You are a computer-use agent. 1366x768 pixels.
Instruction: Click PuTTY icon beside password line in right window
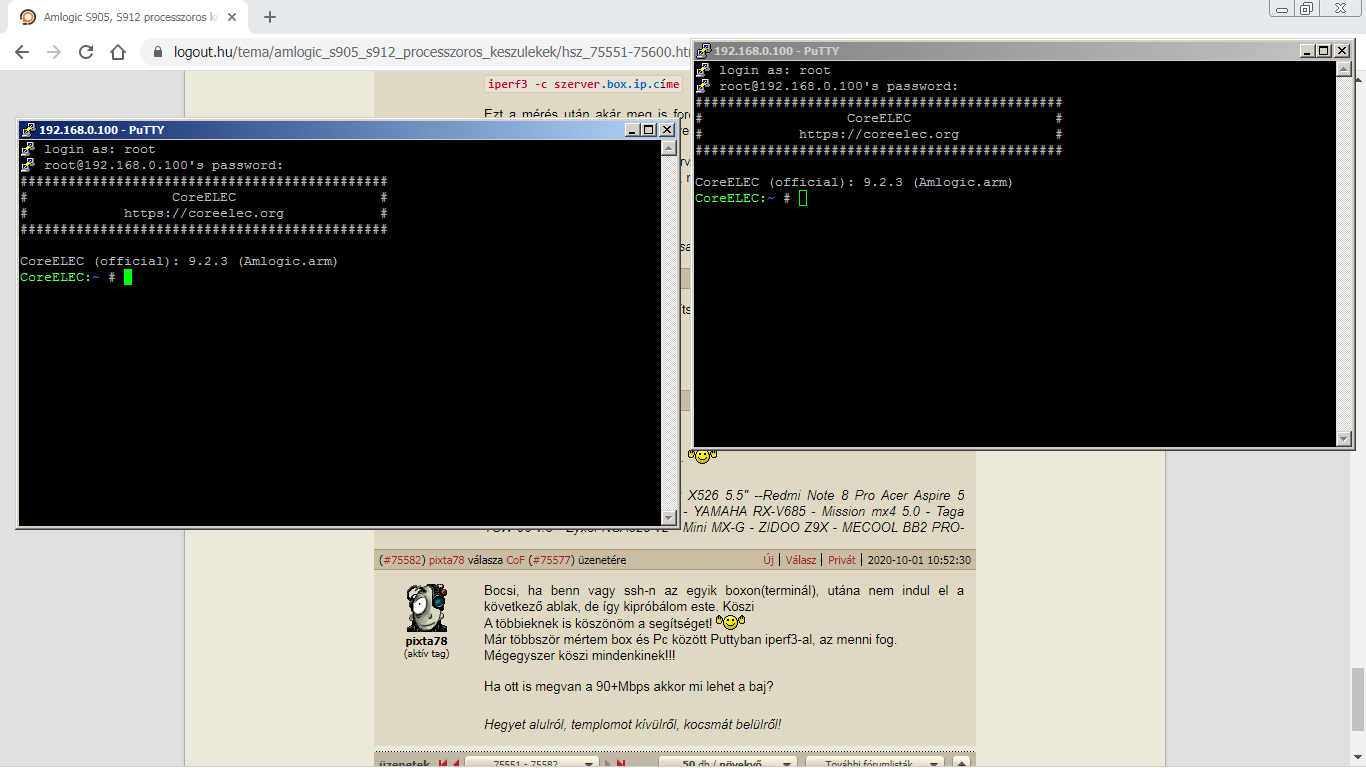(x=704, y=86)
